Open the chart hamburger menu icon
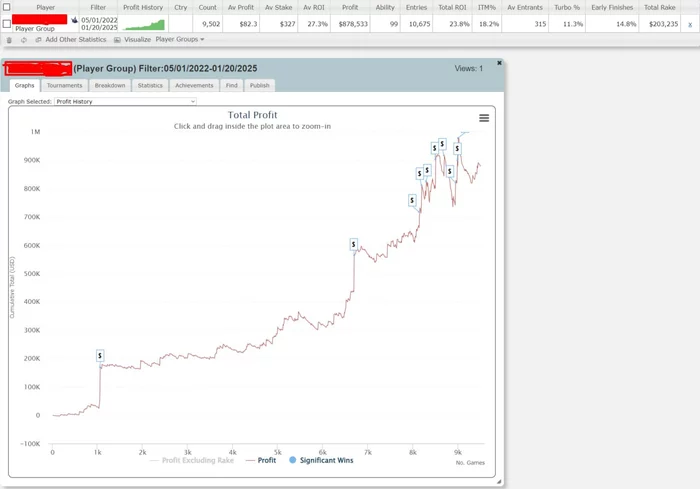700x489 pixels. click(x=484, y=118)
